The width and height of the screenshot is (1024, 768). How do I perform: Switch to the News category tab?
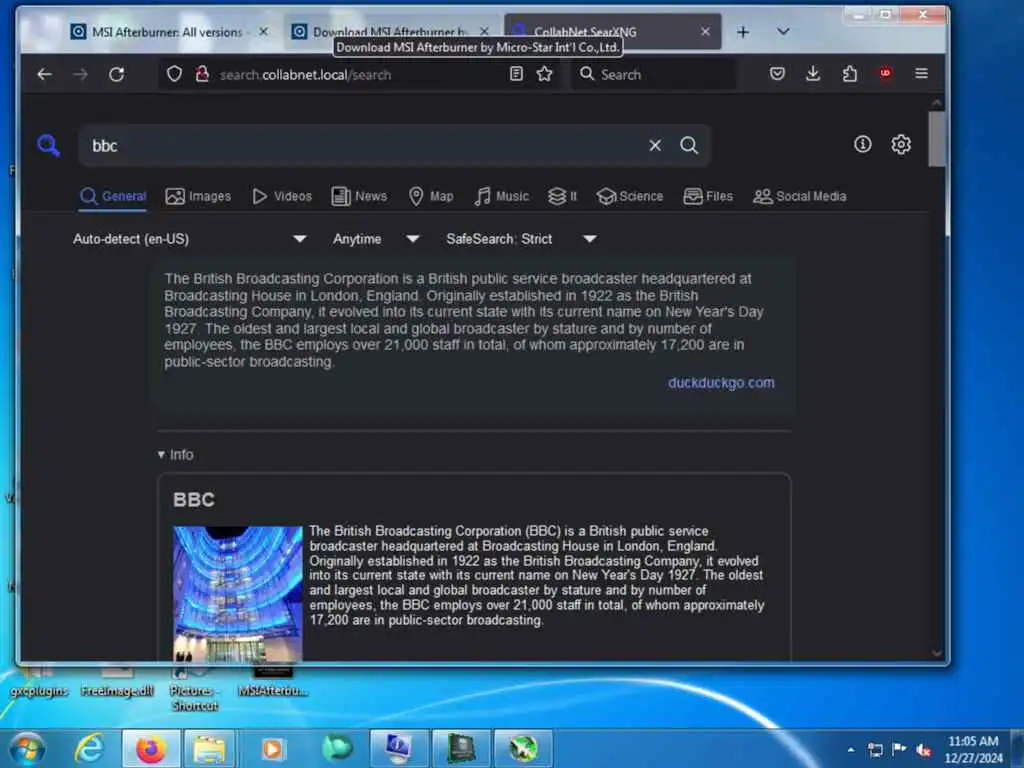(x=359, y=197)
